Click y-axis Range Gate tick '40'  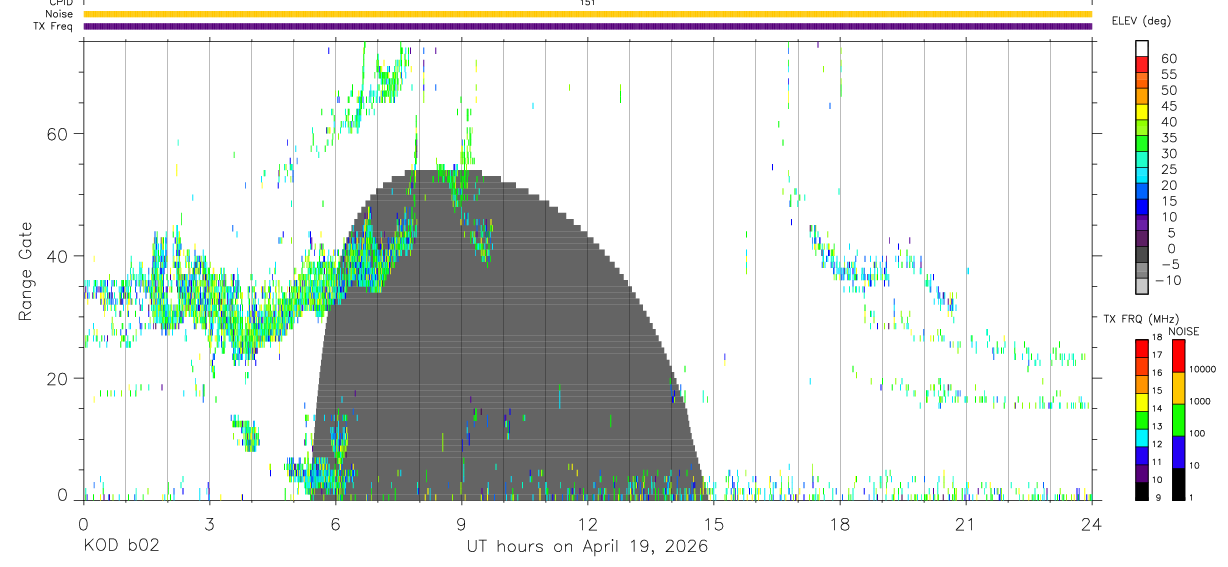pyautogui.click(x=55, y=256)
